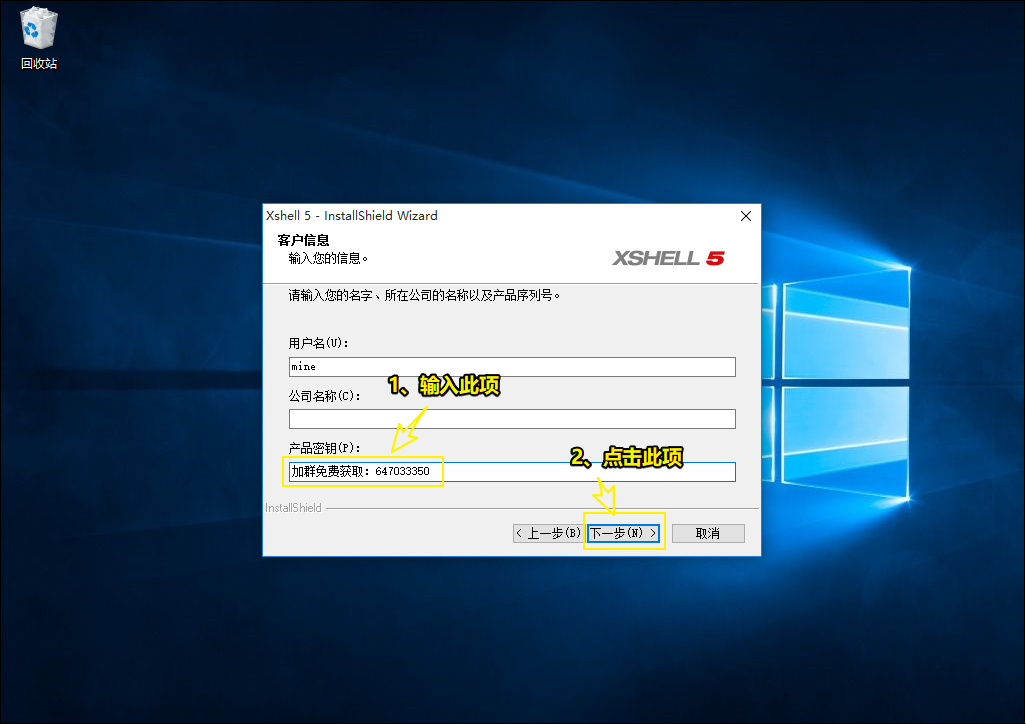Click the username field containing mine
Image resolution: width=1026 pixels, height=724 pixels.
click(512, 367)
